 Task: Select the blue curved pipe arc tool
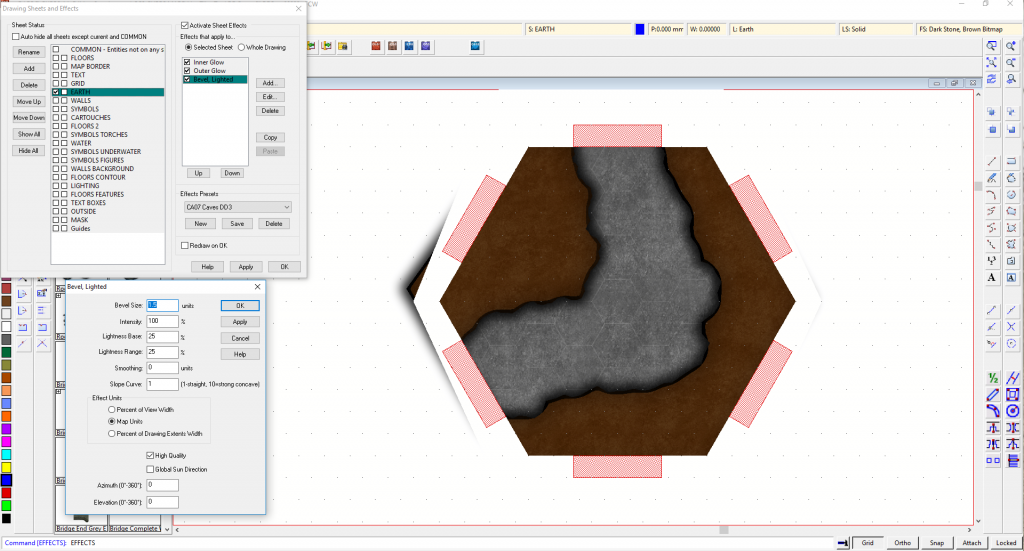[993, 411]
